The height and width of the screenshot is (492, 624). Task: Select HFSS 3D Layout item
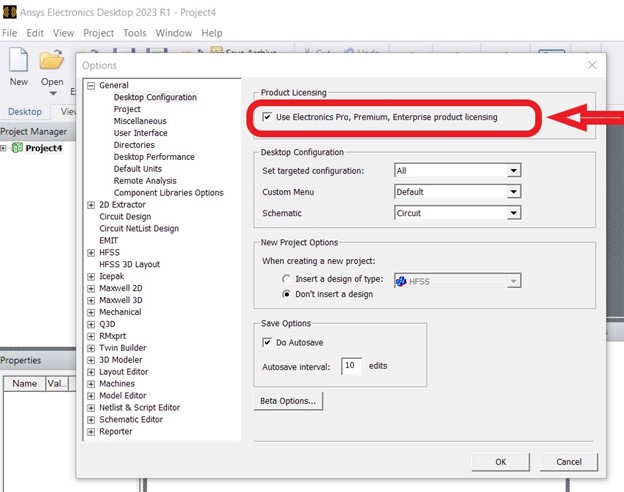point(129,264)
